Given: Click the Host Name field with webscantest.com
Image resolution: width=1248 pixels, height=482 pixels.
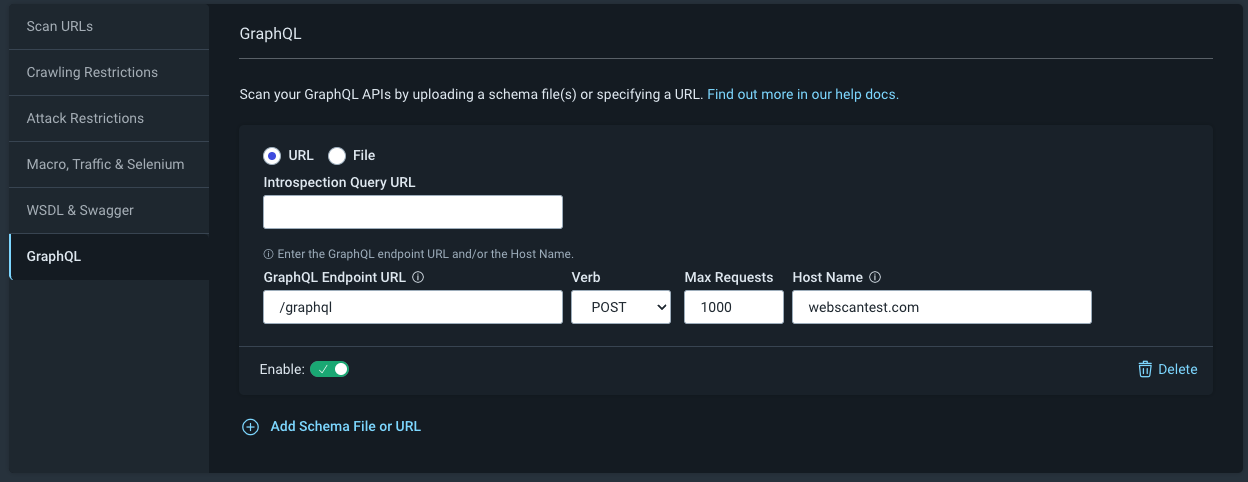Looking at the screenshot, I should click(941, 307).
